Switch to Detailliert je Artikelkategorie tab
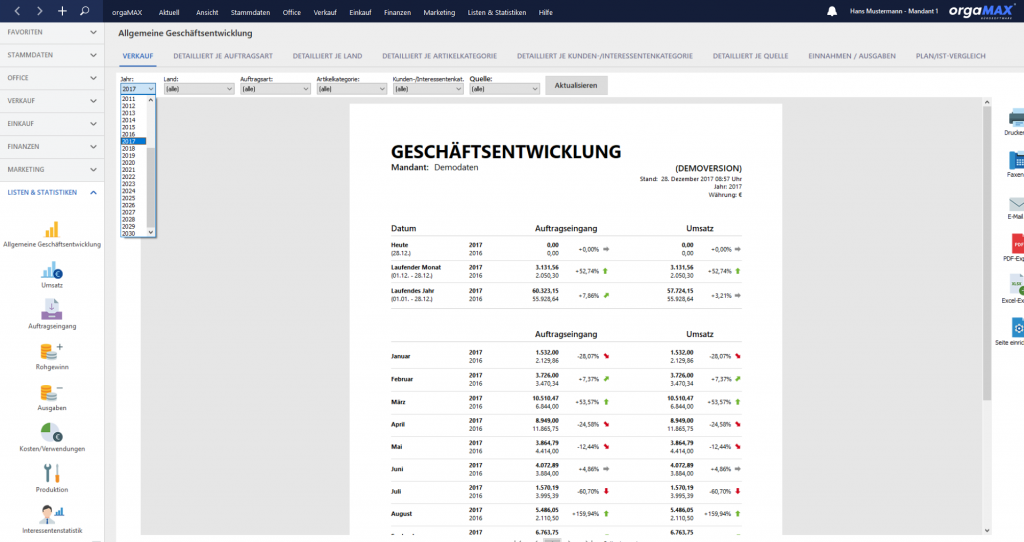Screen dimensions: 1024x542 440,56
